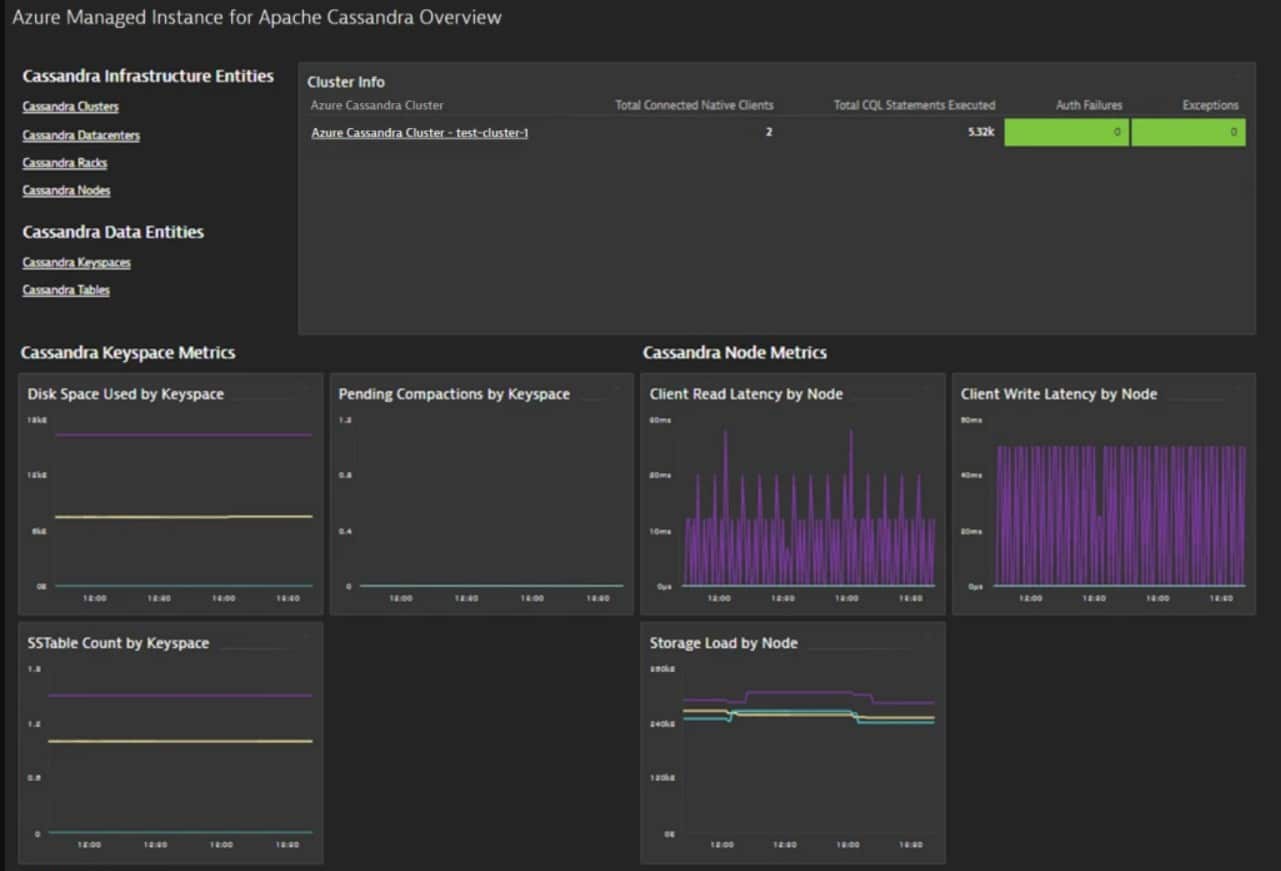The height and width of the screenshot is (871, 1281).
Task: Click the Cluster Info section header
Action: 346,81
